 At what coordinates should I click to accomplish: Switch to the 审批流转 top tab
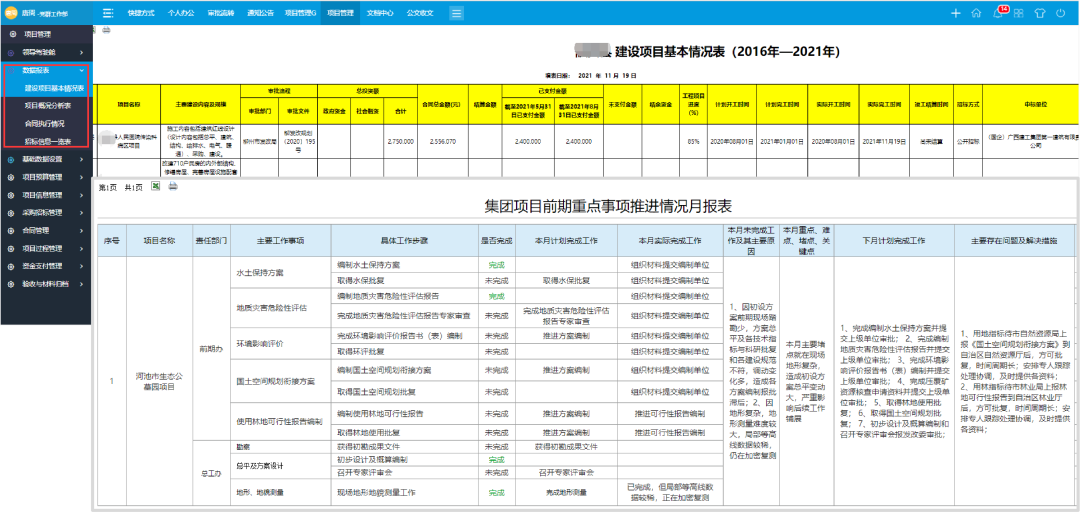[x=226, y=13]
